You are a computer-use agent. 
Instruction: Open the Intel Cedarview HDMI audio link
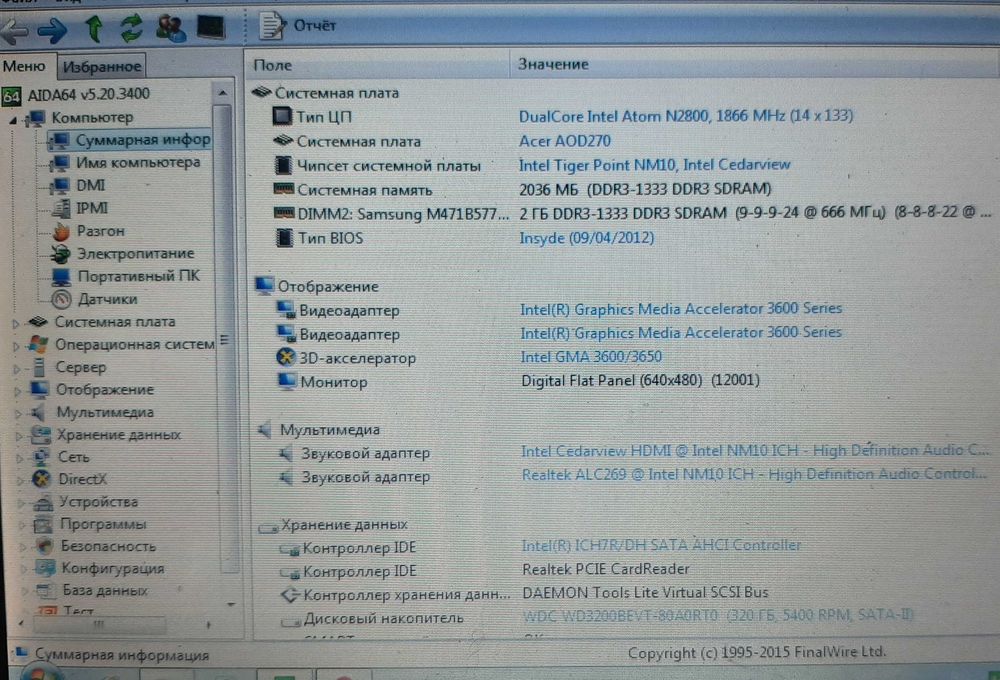[754, 451]
